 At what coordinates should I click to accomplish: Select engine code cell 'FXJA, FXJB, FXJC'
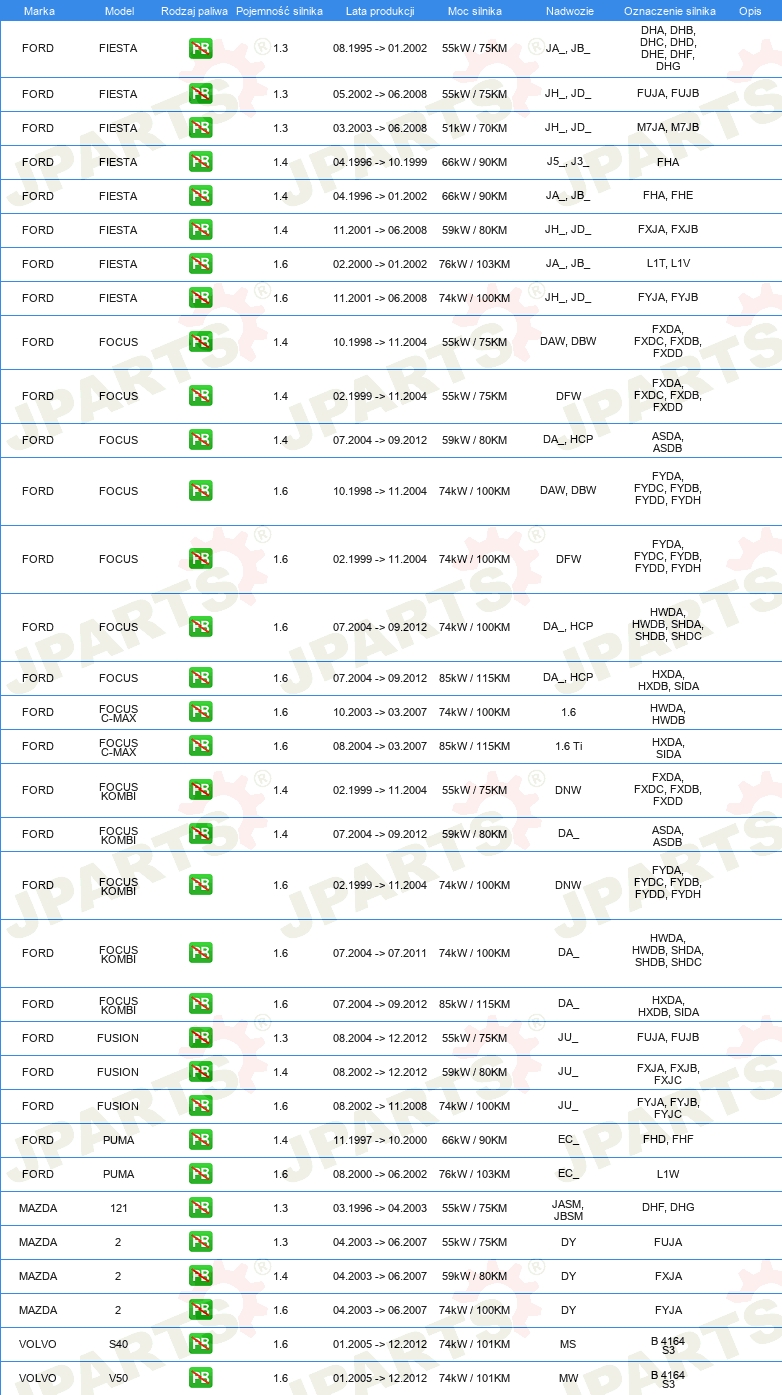668,1072
